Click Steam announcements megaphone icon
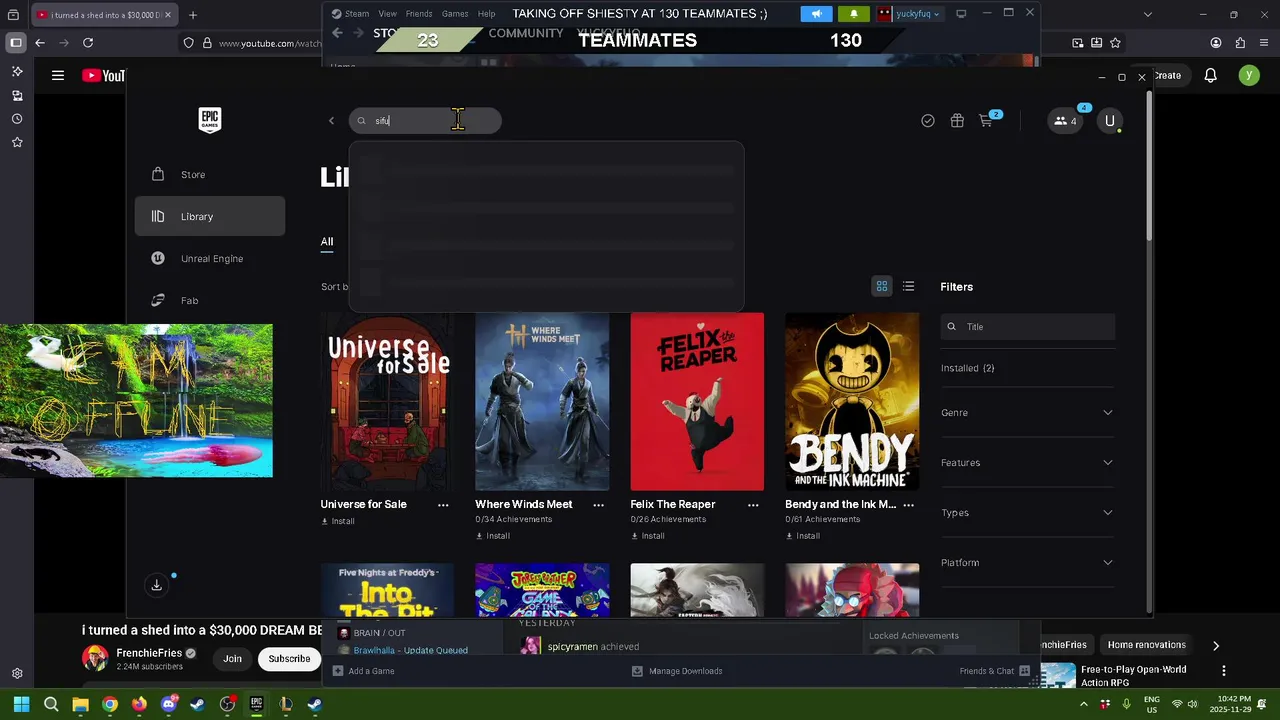 tap(817, 14)
